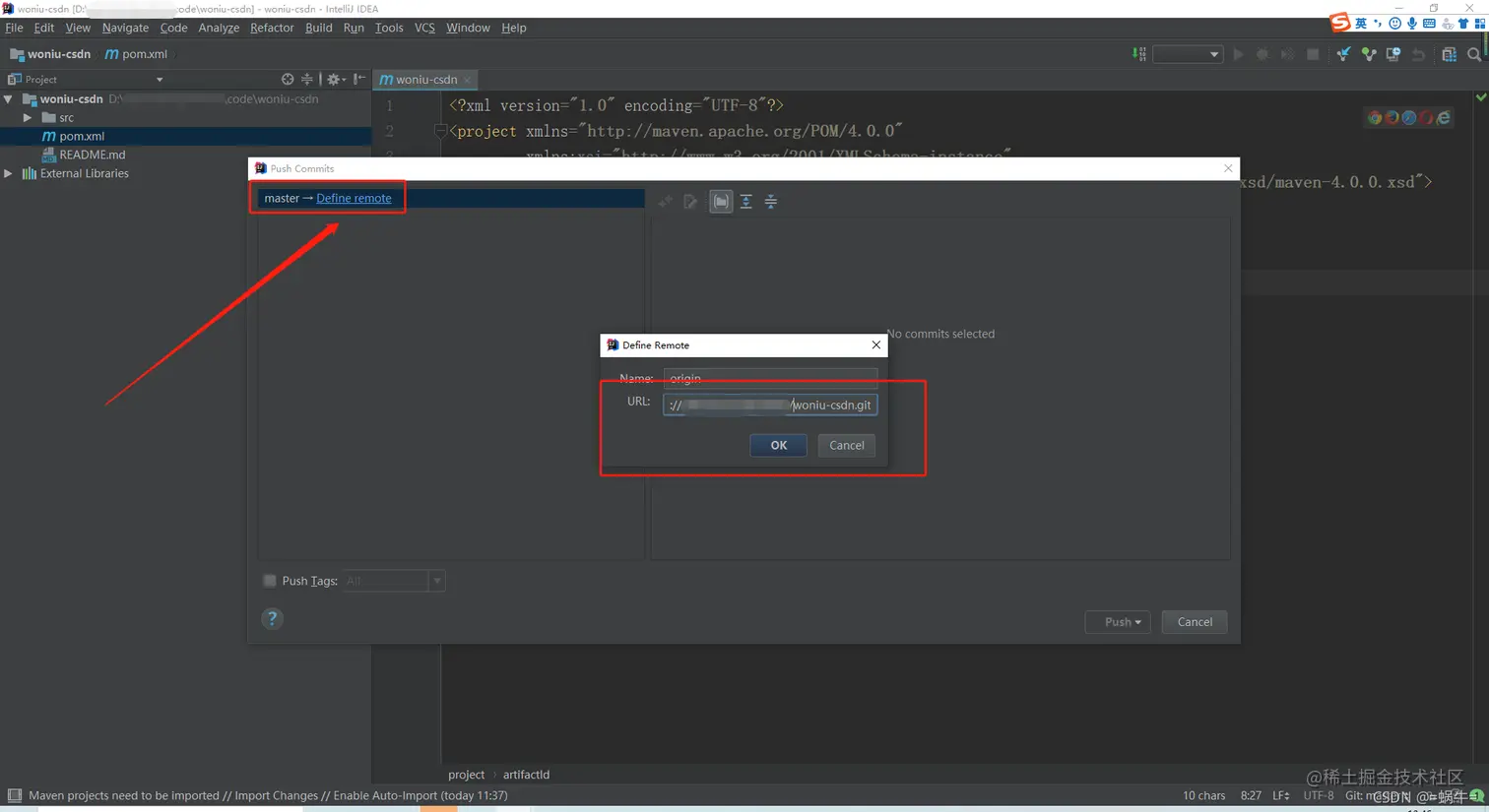Select README.md in the project tree
This screenshot has height=812, width=1489.
coord(92,155)
